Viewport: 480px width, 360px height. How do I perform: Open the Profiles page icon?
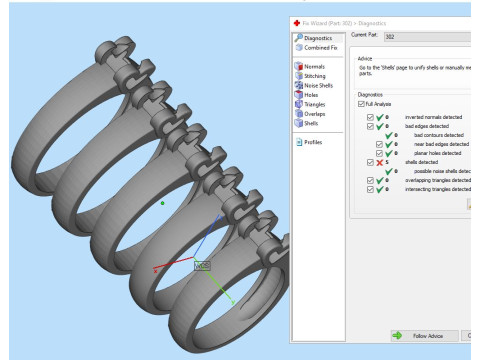pos(299,142)
